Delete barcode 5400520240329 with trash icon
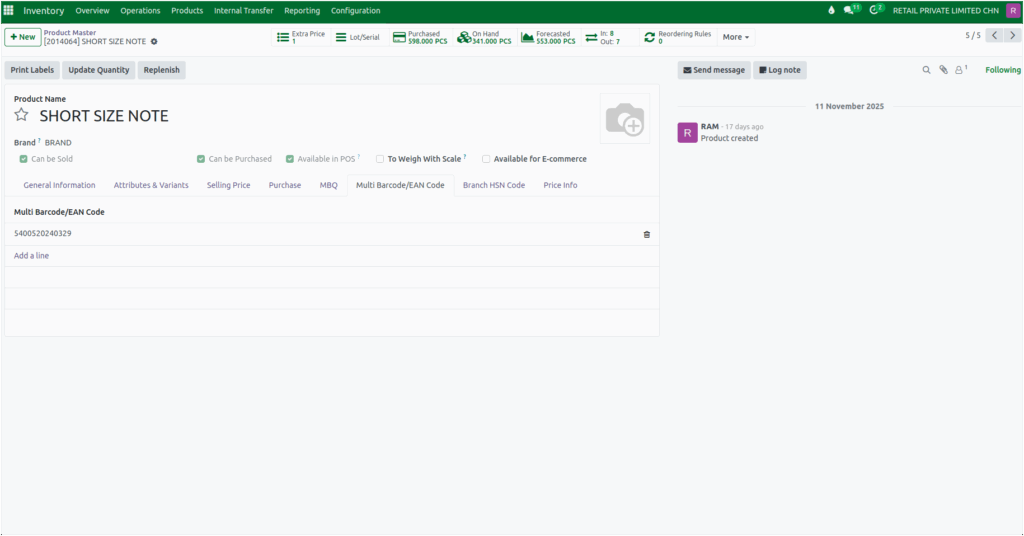1024x536 pixels. [647, 234]
